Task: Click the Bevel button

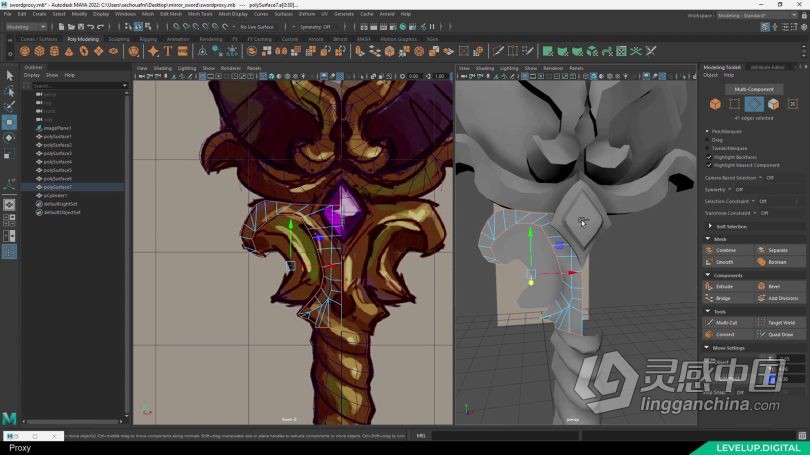Action: (780, 286)
